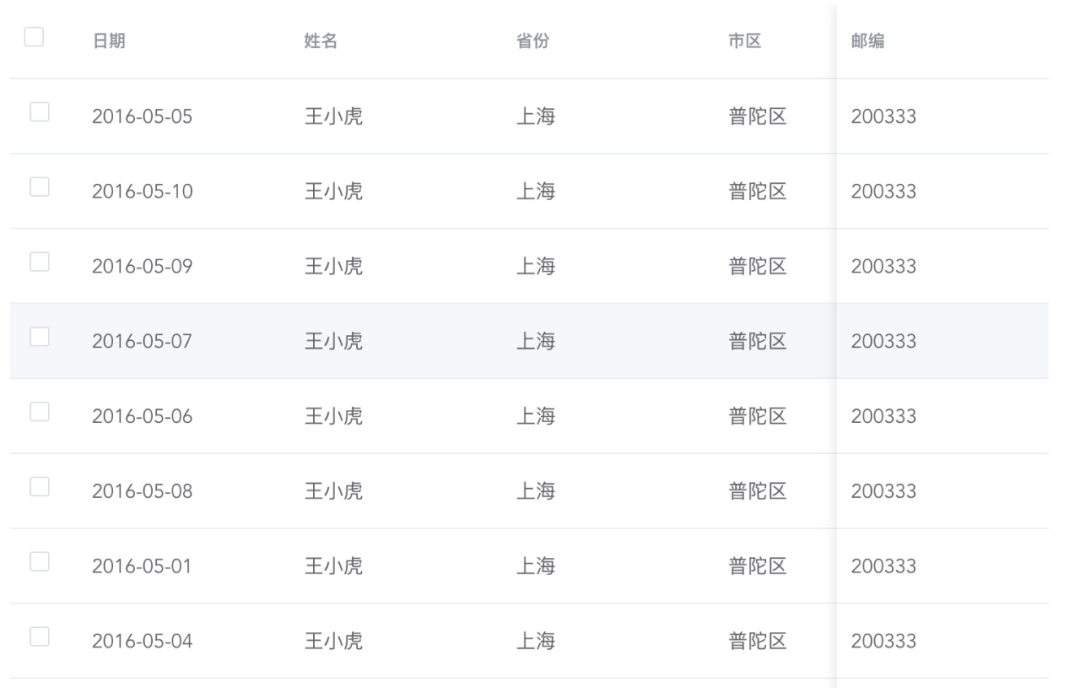Image resolution: width=1080 pixels, height=688 pixels.
Task: Click postcode 200333 in the 2016-05-01 row
Action: (x=883, y=567)
